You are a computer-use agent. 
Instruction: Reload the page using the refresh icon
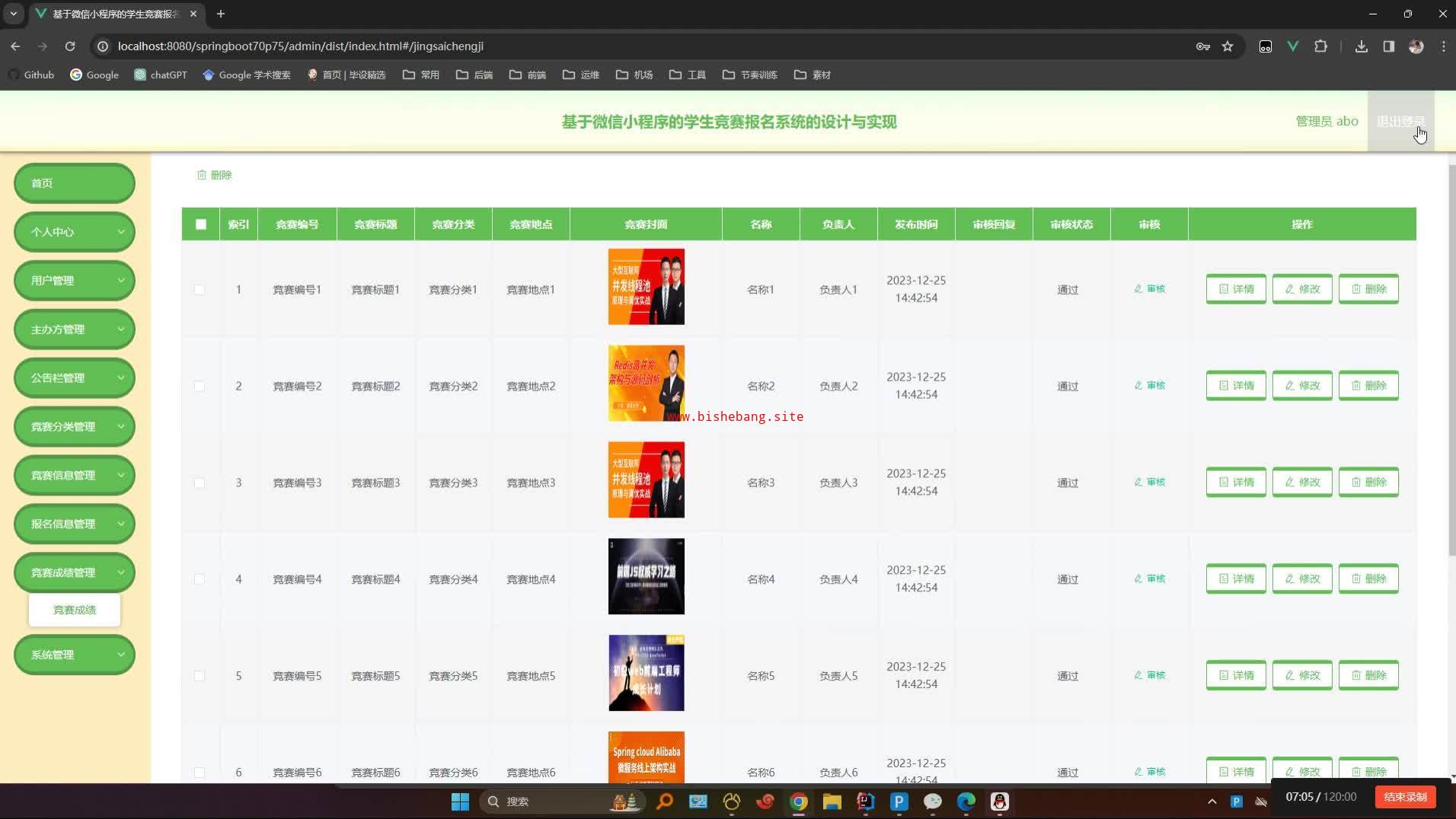click(x=70, y=46)
